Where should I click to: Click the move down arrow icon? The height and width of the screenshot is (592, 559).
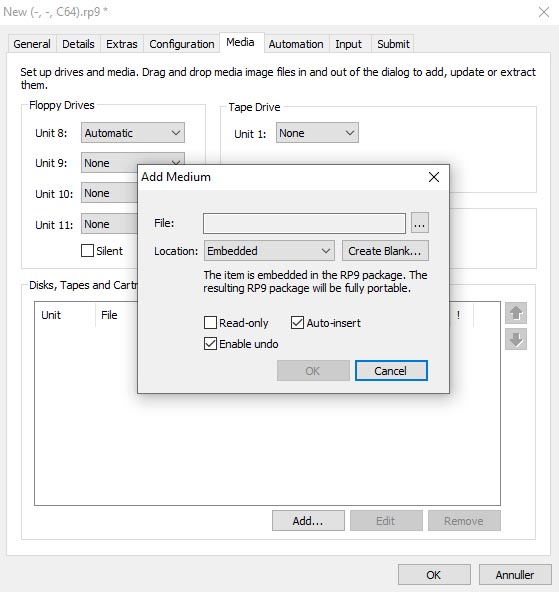pyautogui.click(x=516, y=339)
